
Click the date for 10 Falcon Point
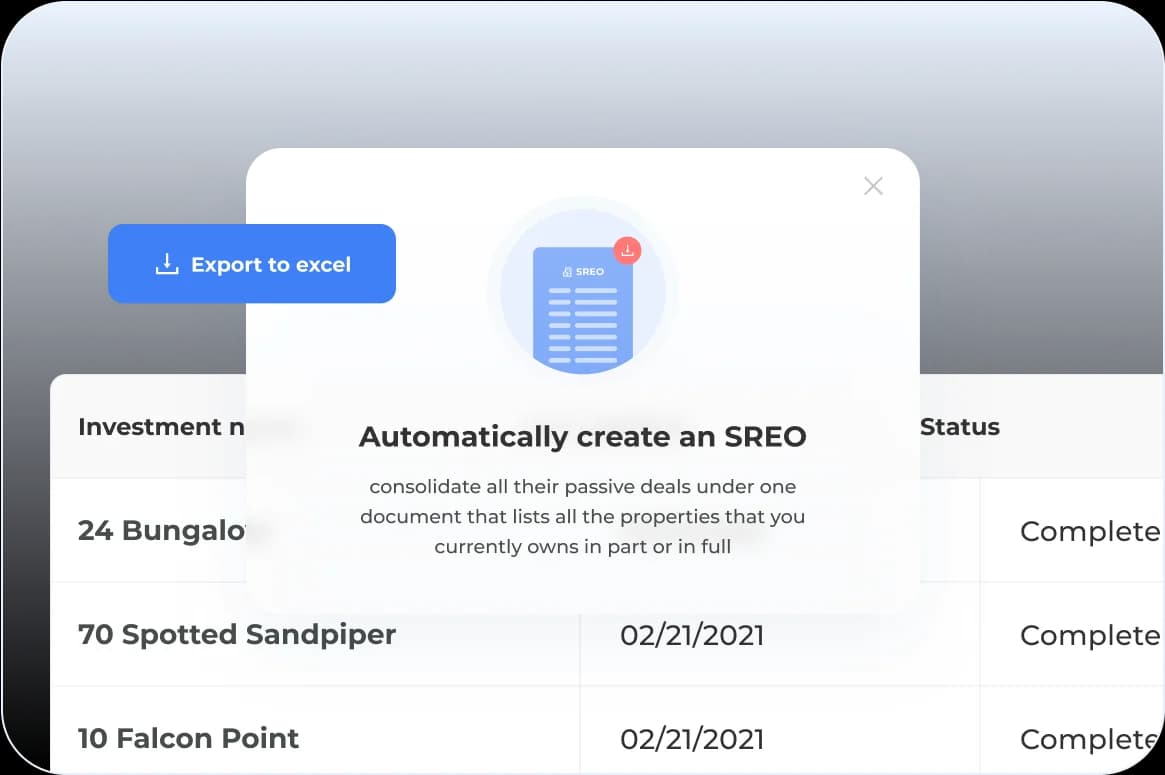[692, 739]
